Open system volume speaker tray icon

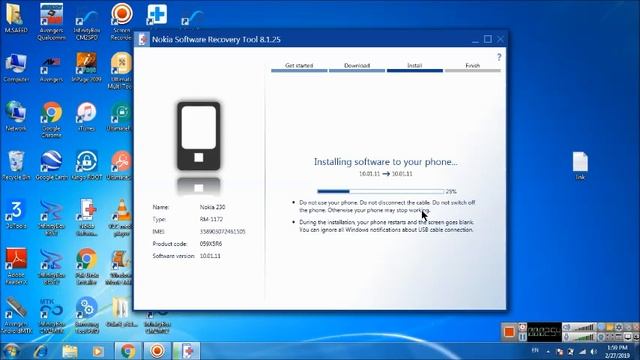click(x=594, y=351)
